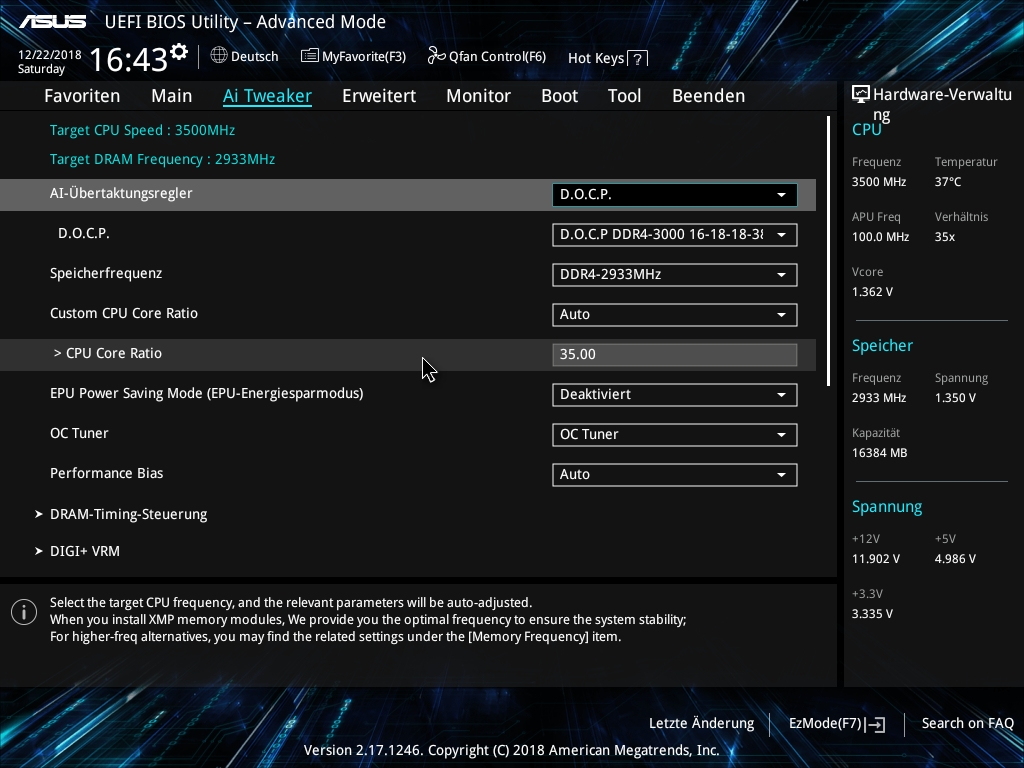Switch to the Erweitert tab
Image resolution: width=1024 pixels, height=768 pixels.
(x=379, y=96)
